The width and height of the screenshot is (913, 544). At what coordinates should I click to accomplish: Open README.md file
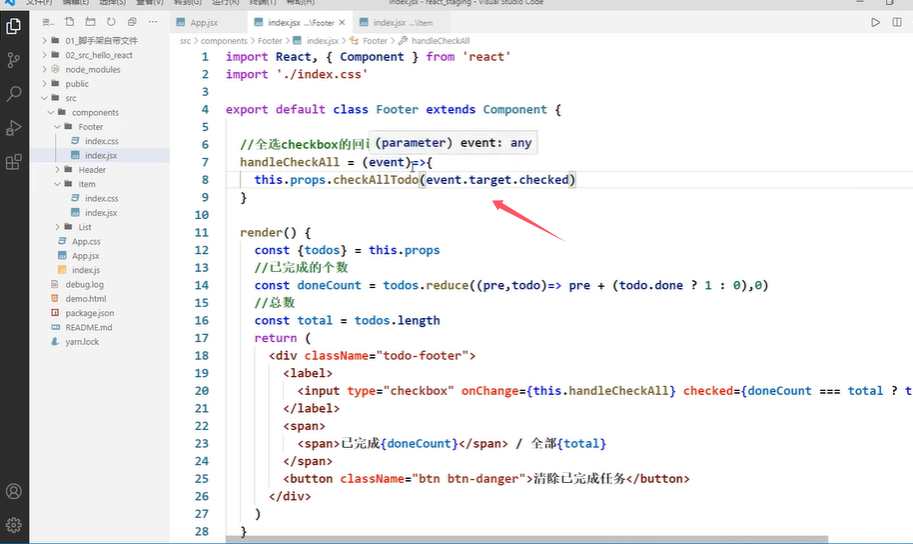click(89, 327)
